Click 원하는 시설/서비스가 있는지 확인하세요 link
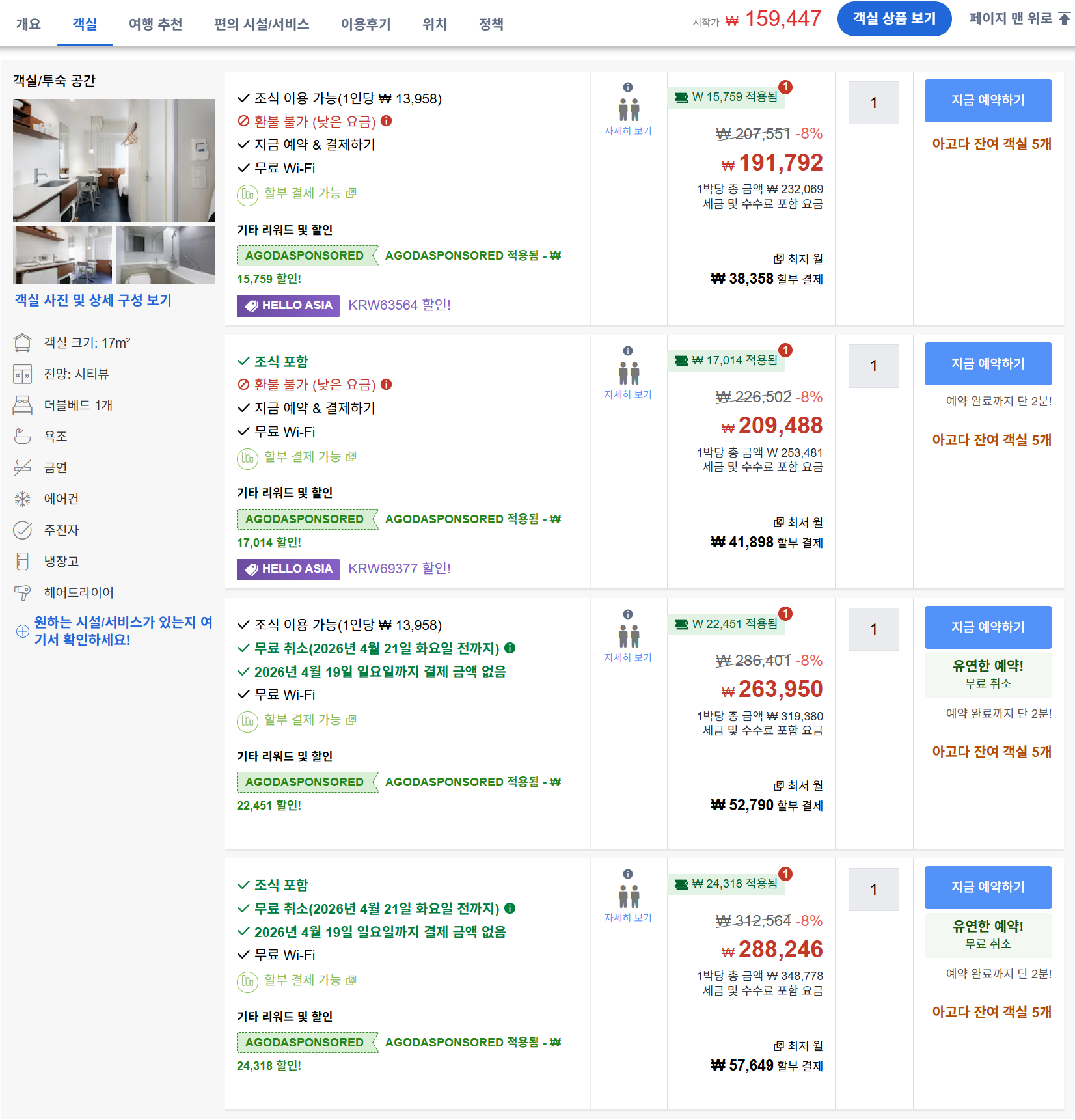Image resolution: width=1075 pixels, height=1120 pixels. coord(124,631)
